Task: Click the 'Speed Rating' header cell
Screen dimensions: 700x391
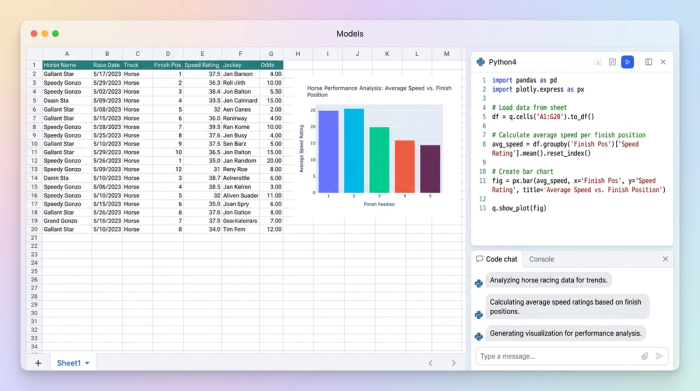Action: point(202,65)
